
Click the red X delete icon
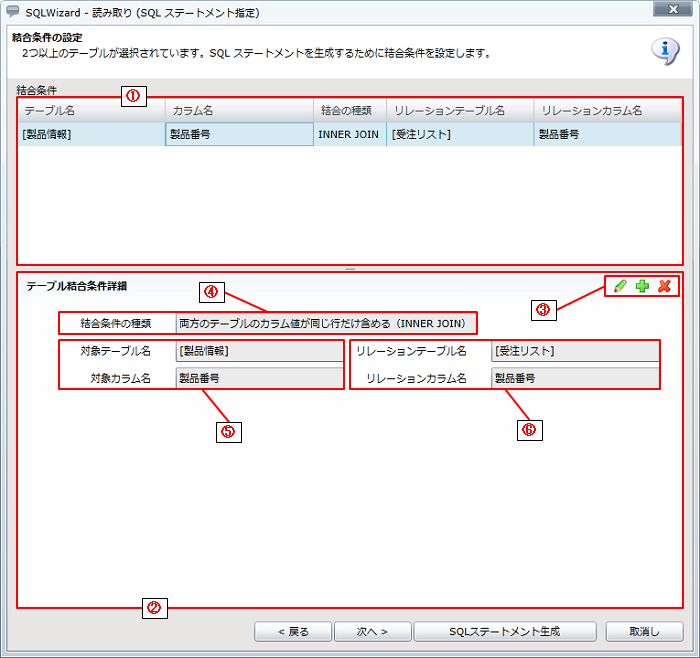coord(664,286)
